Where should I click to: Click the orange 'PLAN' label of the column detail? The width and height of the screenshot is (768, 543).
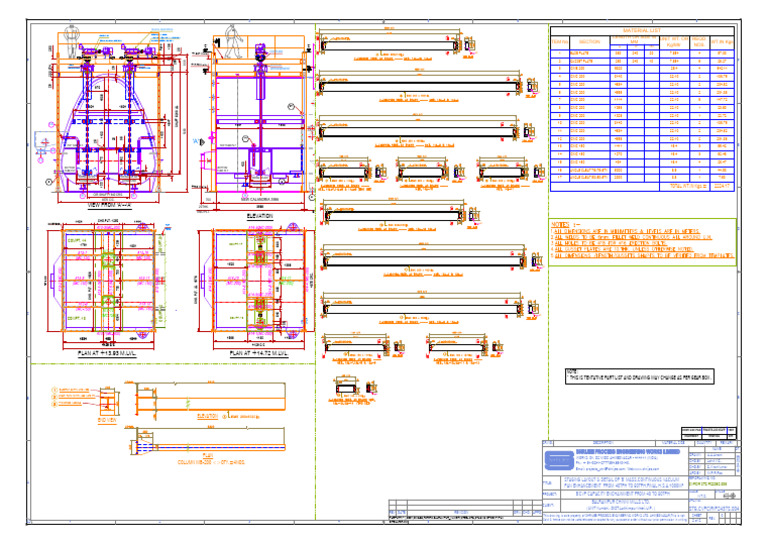click(x=208, y=456)
